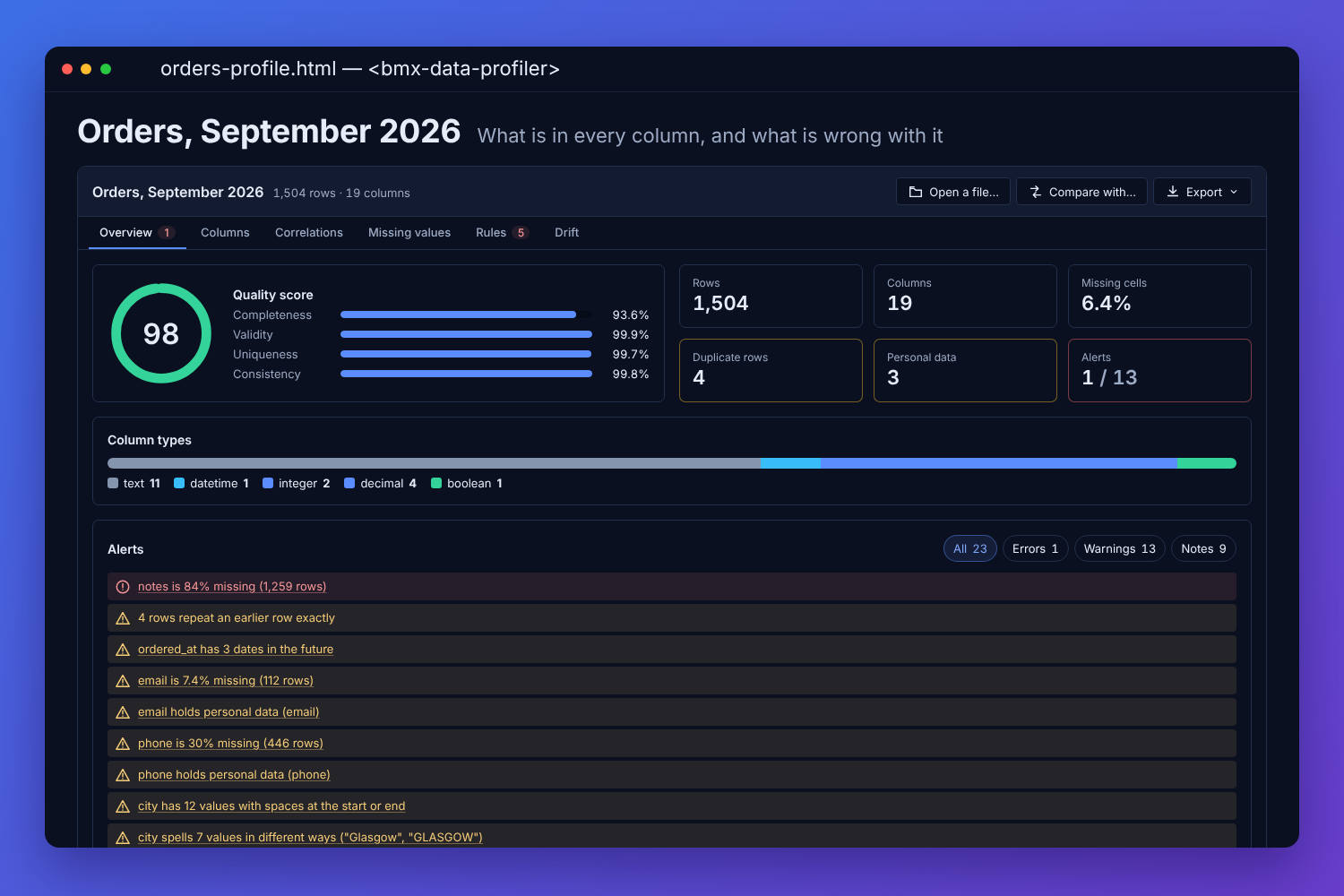The image size is (1344, 896).
Task: Click the Alerts 1 / 13 summary card
Action: coord(1159,370)
